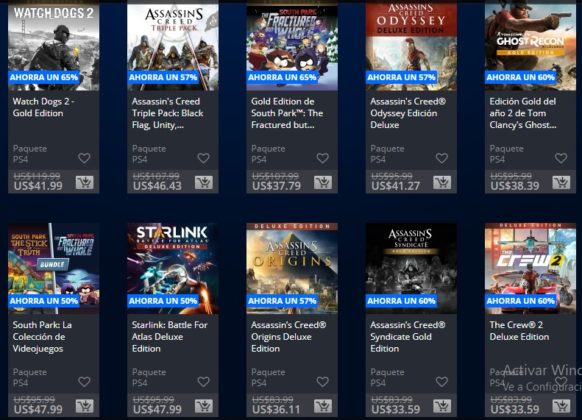Screen dimensions: 582x420
Task: Add Assassin's Creed Triple Pack to cart
Action: [x=204, y=182]
